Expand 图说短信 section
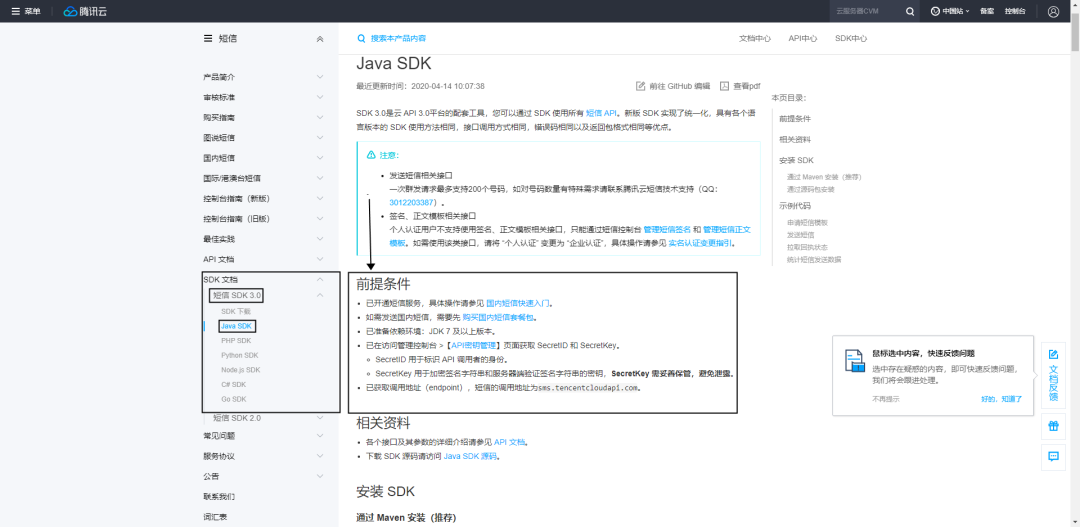1080x527 pixels. pyautogui.click(x=320, y=138)
